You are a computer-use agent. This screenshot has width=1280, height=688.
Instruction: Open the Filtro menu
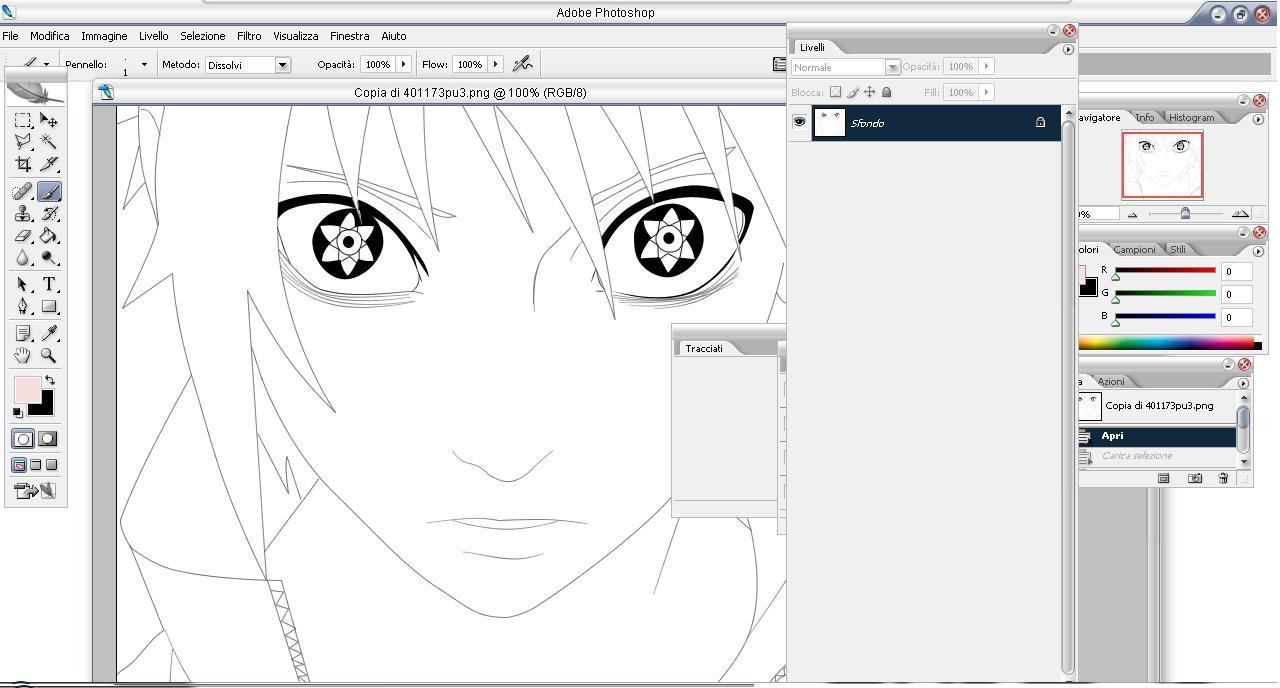click(249, 36)
